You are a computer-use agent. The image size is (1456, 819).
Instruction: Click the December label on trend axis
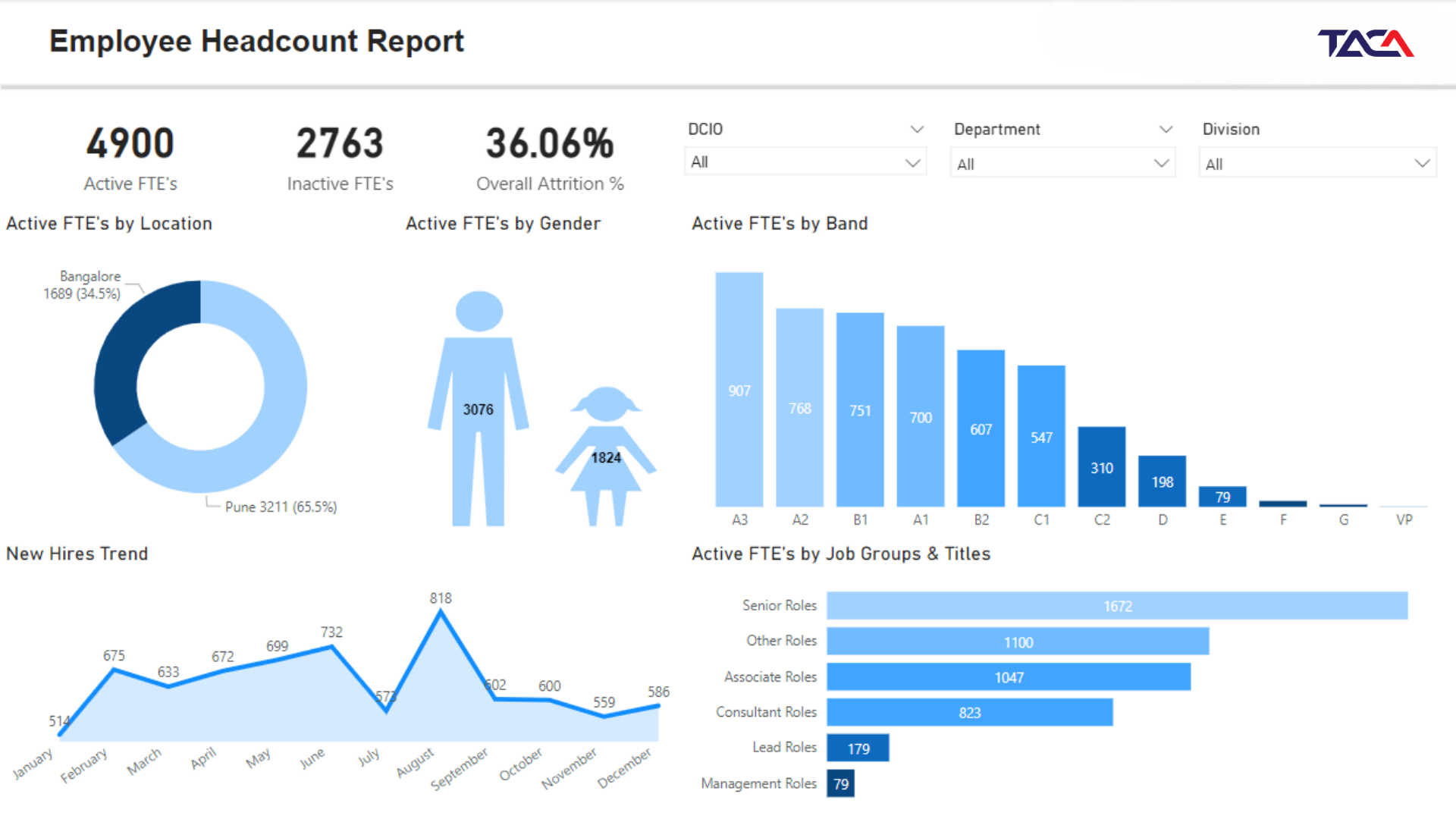(624, 768)
